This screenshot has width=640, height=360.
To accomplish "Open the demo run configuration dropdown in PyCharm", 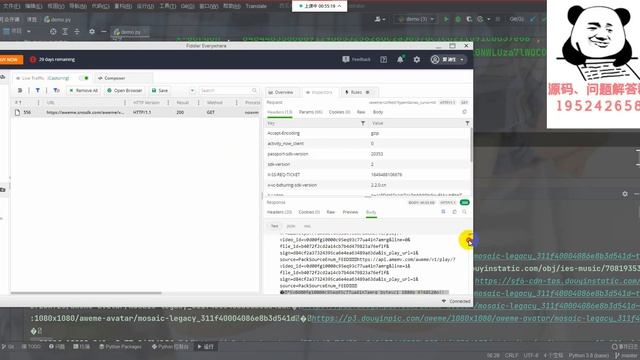I will [416, 19].
